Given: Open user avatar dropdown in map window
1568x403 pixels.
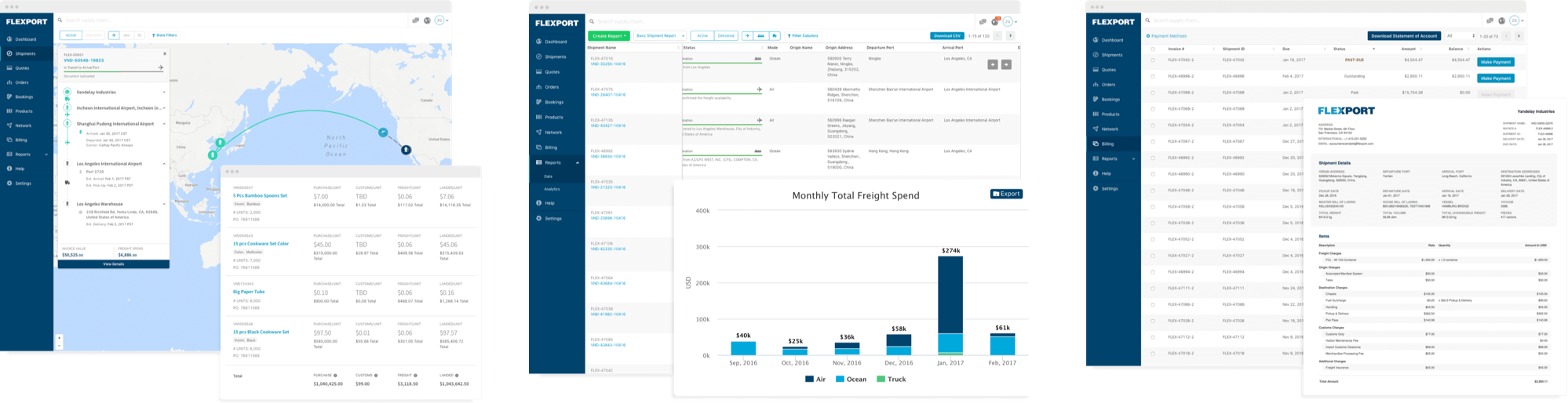Looking at the screenshot, I should click(x=441, y=20).
